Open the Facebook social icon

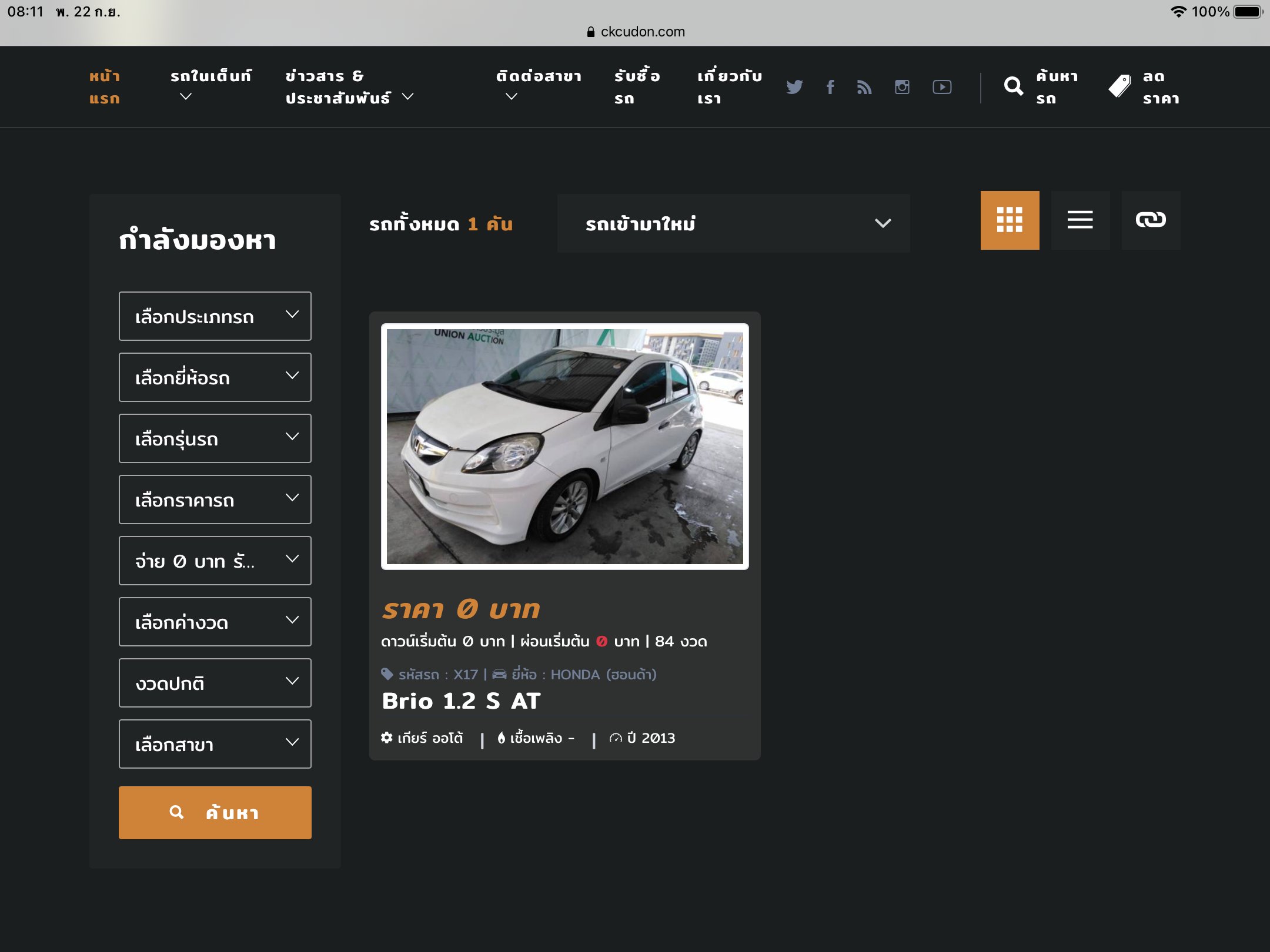click(x=830, y=87)
